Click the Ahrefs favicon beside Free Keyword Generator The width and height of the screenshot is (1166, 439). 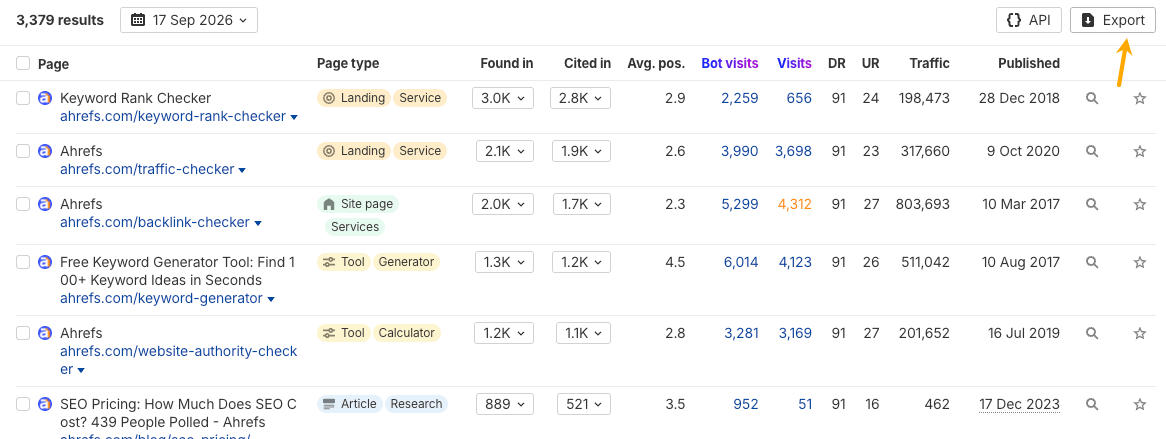(x=45, y=262)
